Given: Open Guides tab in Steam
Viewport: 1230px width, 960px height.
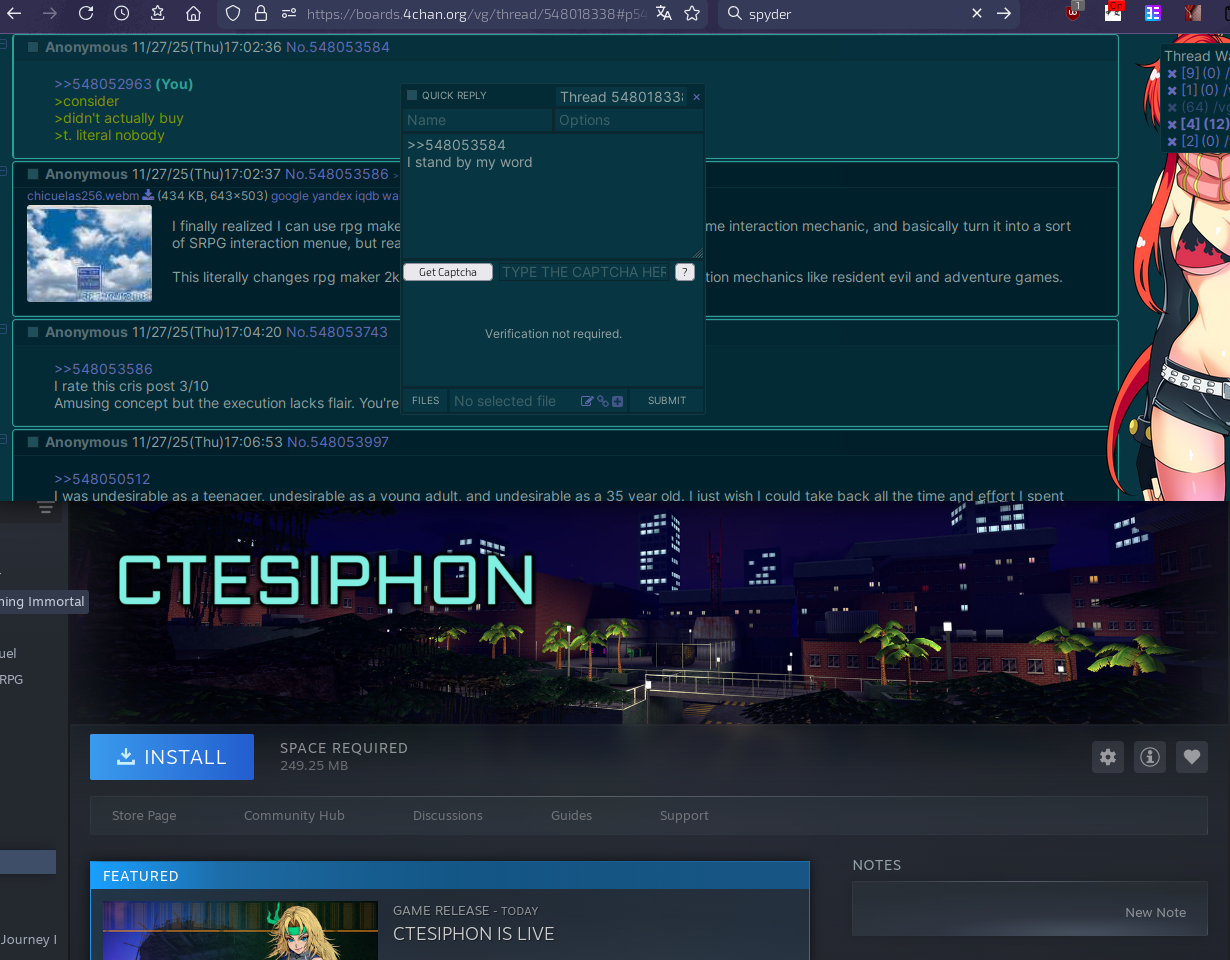Looking at the screenshot, I should (x=571, y=815).
